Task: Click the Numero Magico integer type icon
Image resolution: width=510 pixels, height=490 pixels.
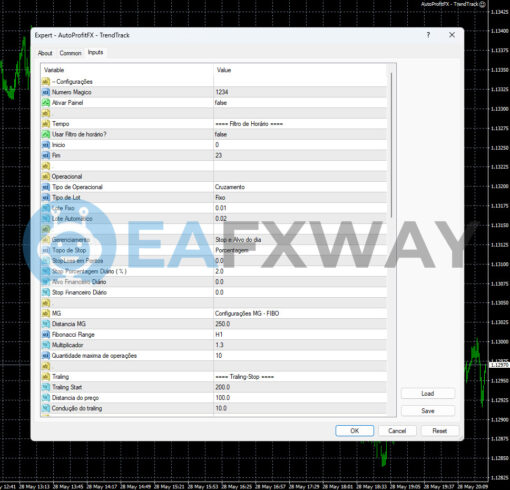Action: 46,92
